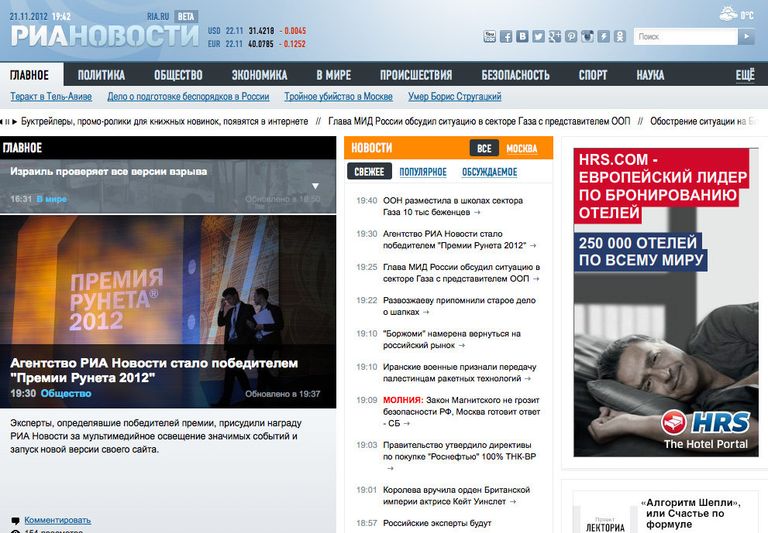Open the VKontakte social icon
768x533 pixels.
pyautogui.click(x=522, y=36)
